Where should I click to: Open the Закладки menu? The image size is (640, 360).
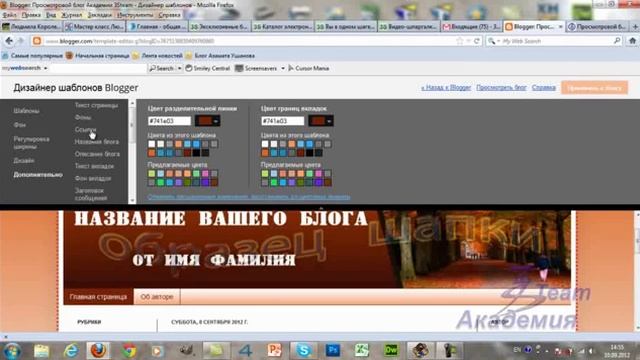point(99,15)
